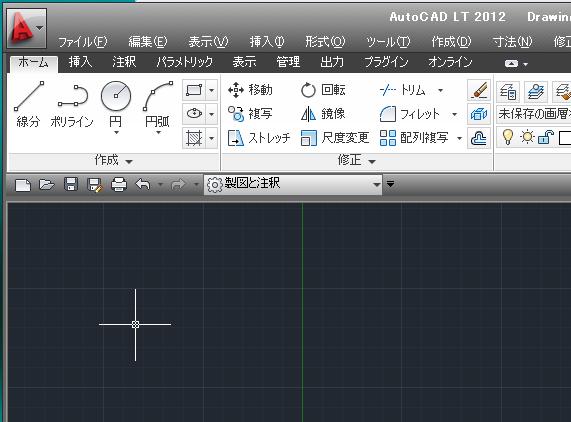The width and height of the screenshot is (571, 422).
Task: Open the layer properties manager icon
Action: point(508,91)
